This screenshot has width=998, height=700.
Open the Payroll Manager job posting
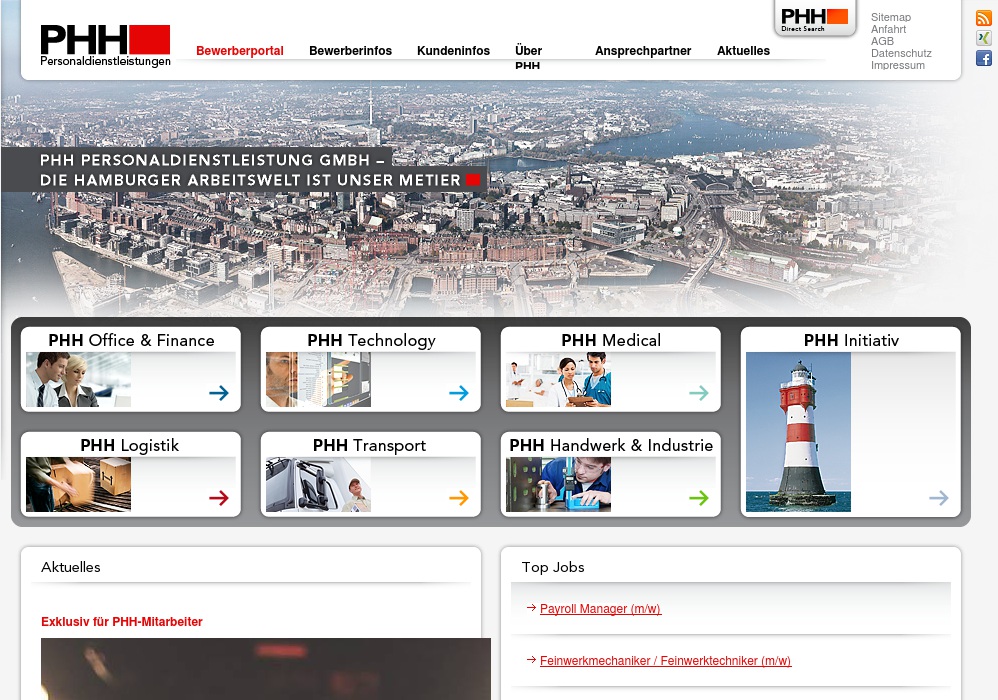600,608
